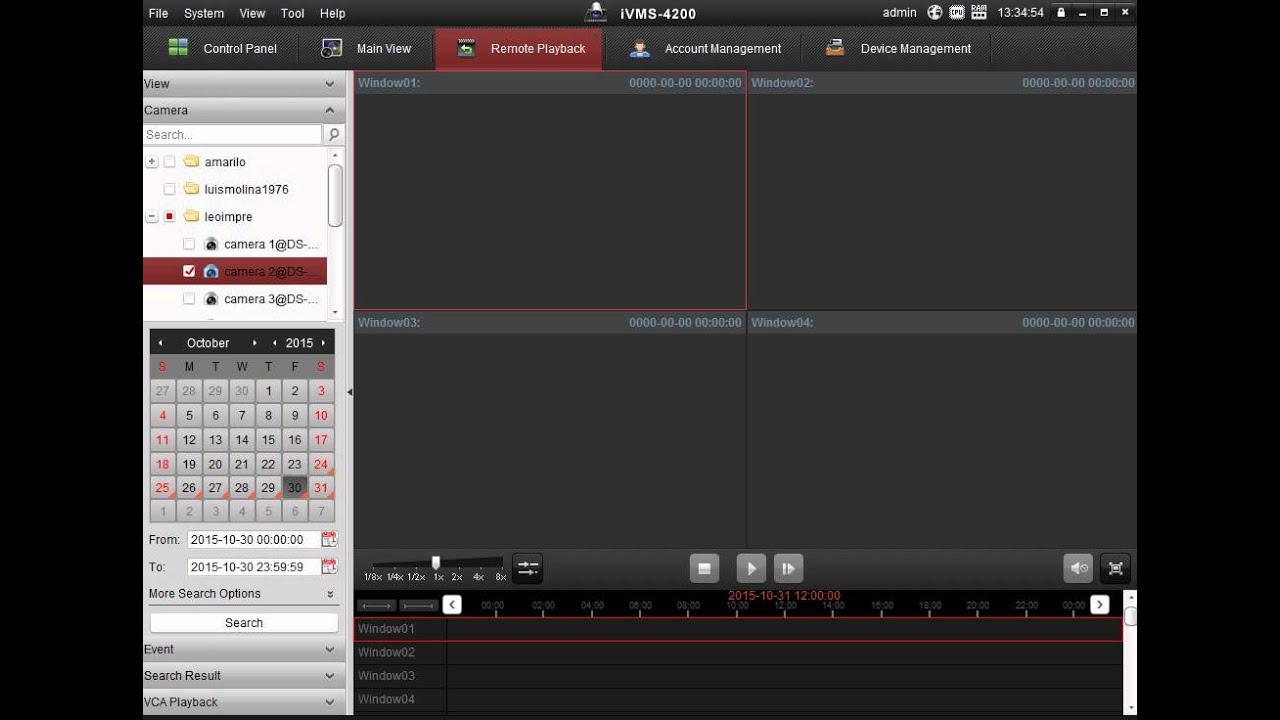Click the camera 3 dome icon
Screen dimensions: 1280x720
coord(211,299)
